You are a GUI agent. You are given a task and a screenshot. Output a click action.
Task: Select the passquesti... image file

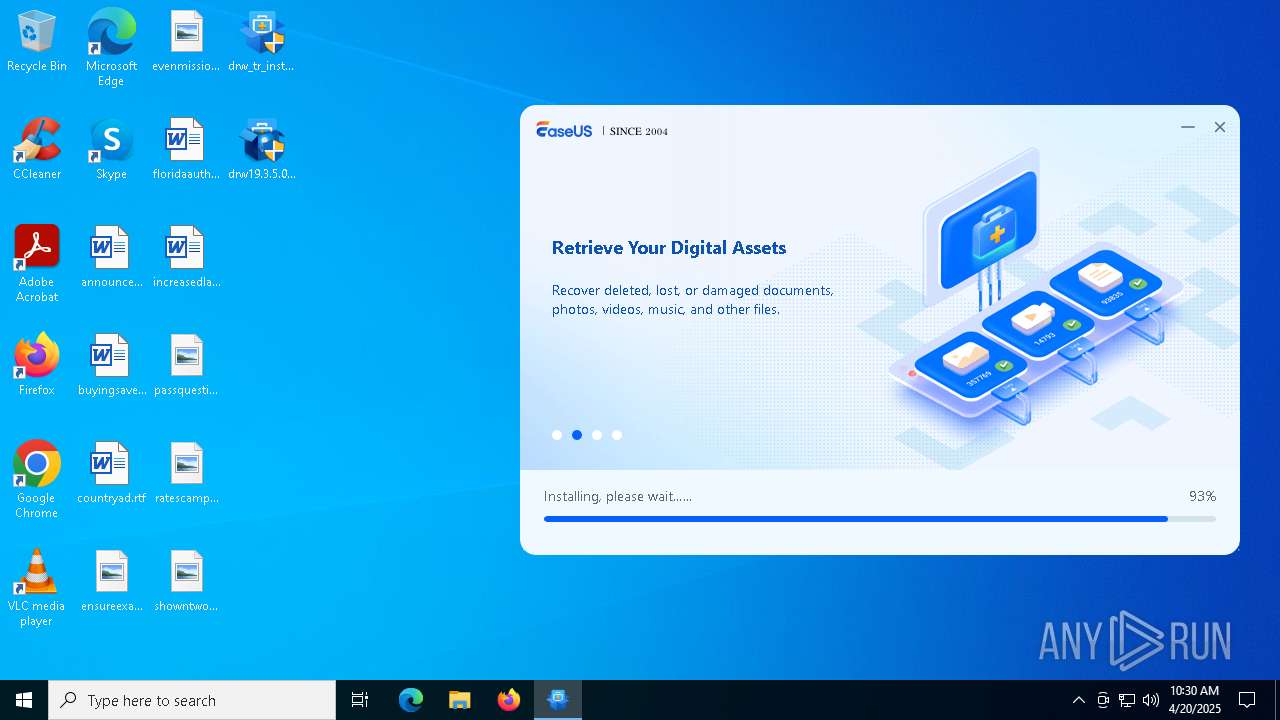coord(186,366)
